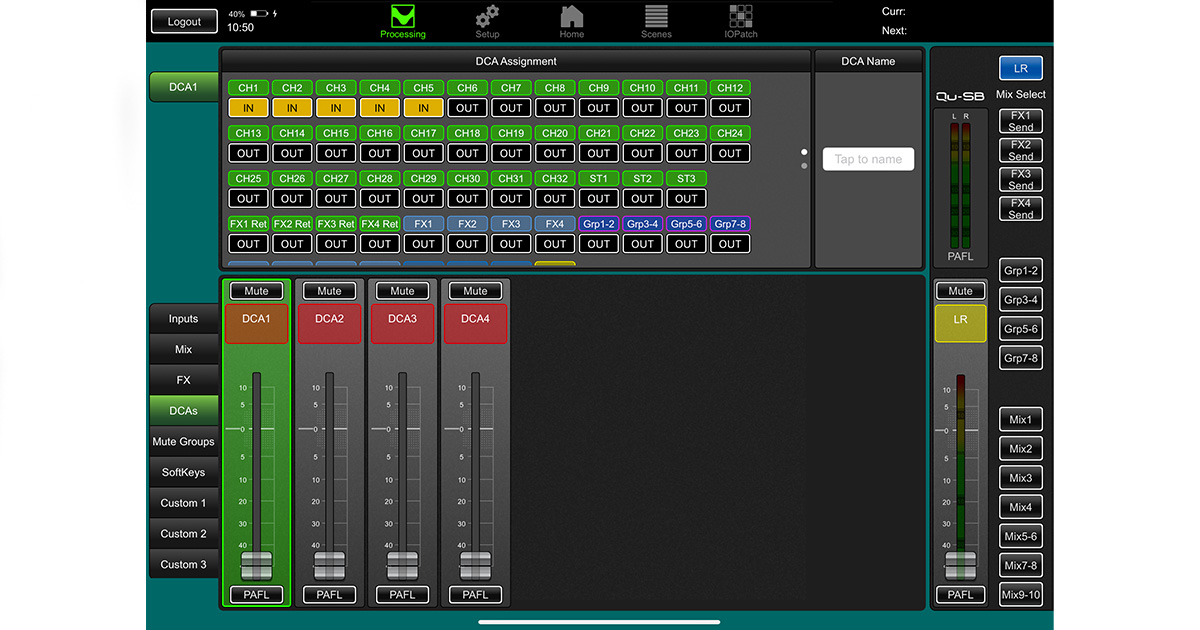Open the Custom 1 layer tab
Screen dimensions: 1200x630
183,503
